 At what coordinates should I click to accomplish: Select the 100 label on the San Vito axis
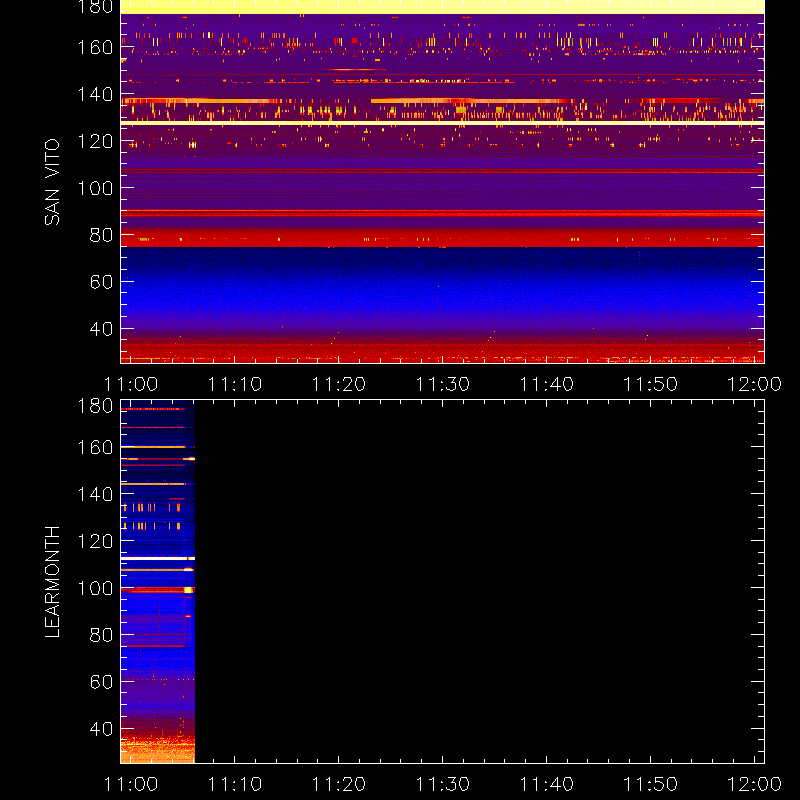pos(95,188)
